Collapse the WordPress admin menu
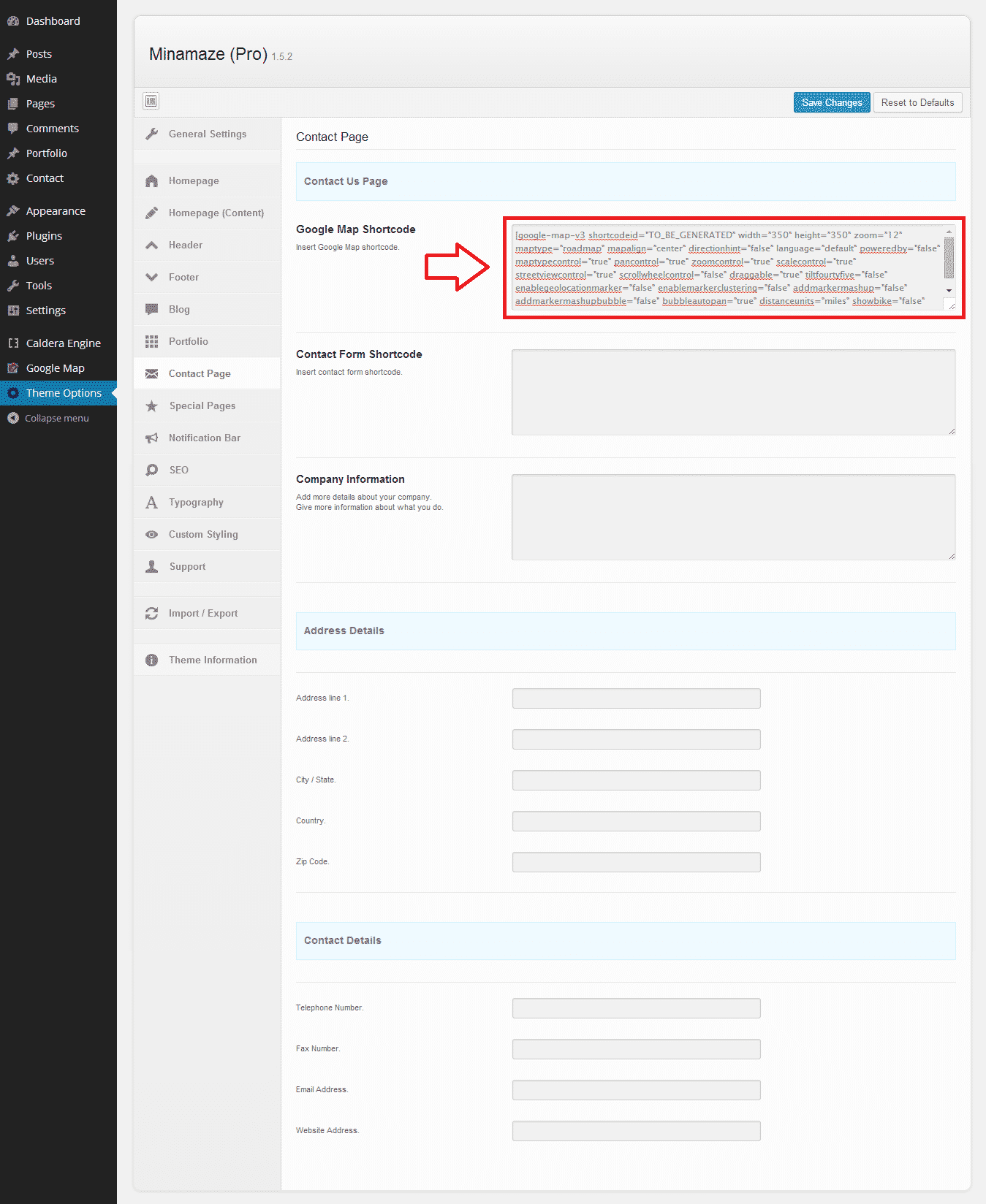The height and width of the screenshot is (1204, 986). (56, 418)
